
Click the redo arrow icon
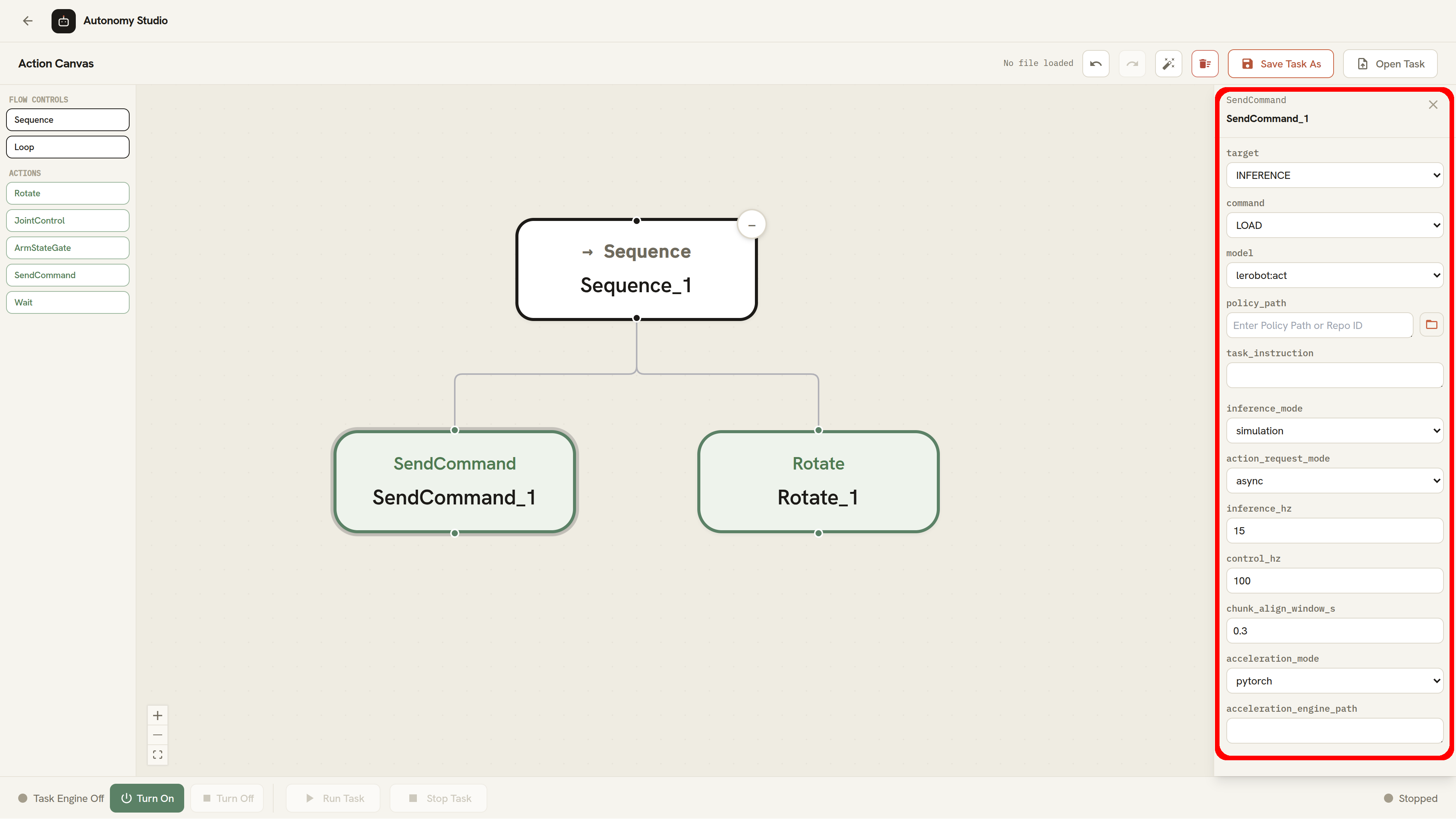[1132, 63]
